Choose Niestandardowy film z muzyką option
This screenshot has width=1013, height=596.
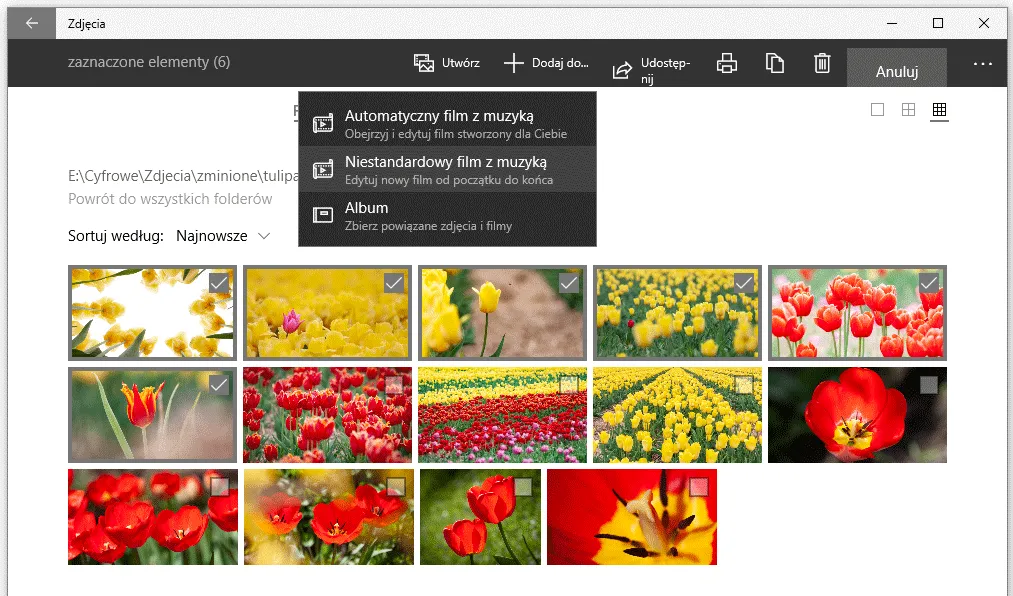coord(447,169)
